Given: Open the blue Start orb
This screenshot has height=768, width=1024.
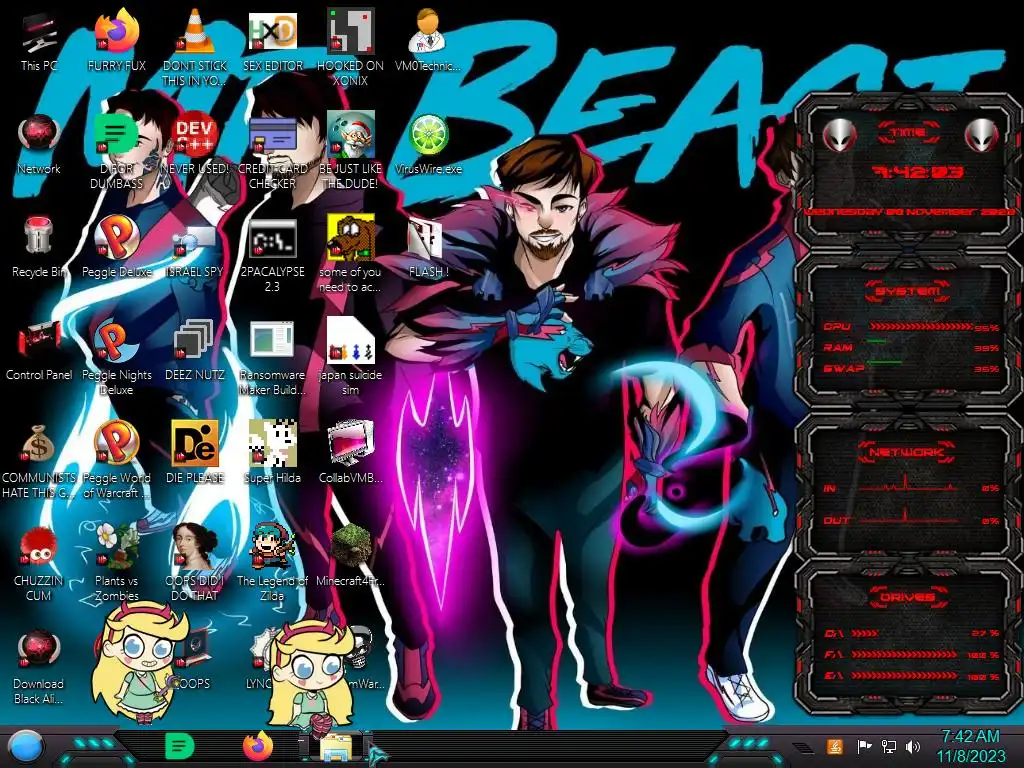Looking at the screenshot, I should tap(26, 746).
